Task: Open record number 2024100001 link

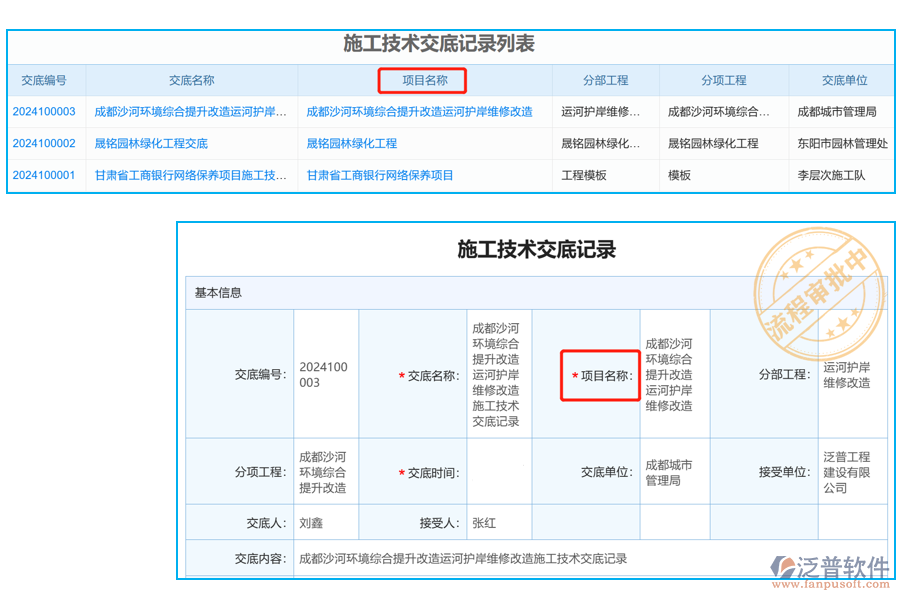Action: click(x=44, y=174)
